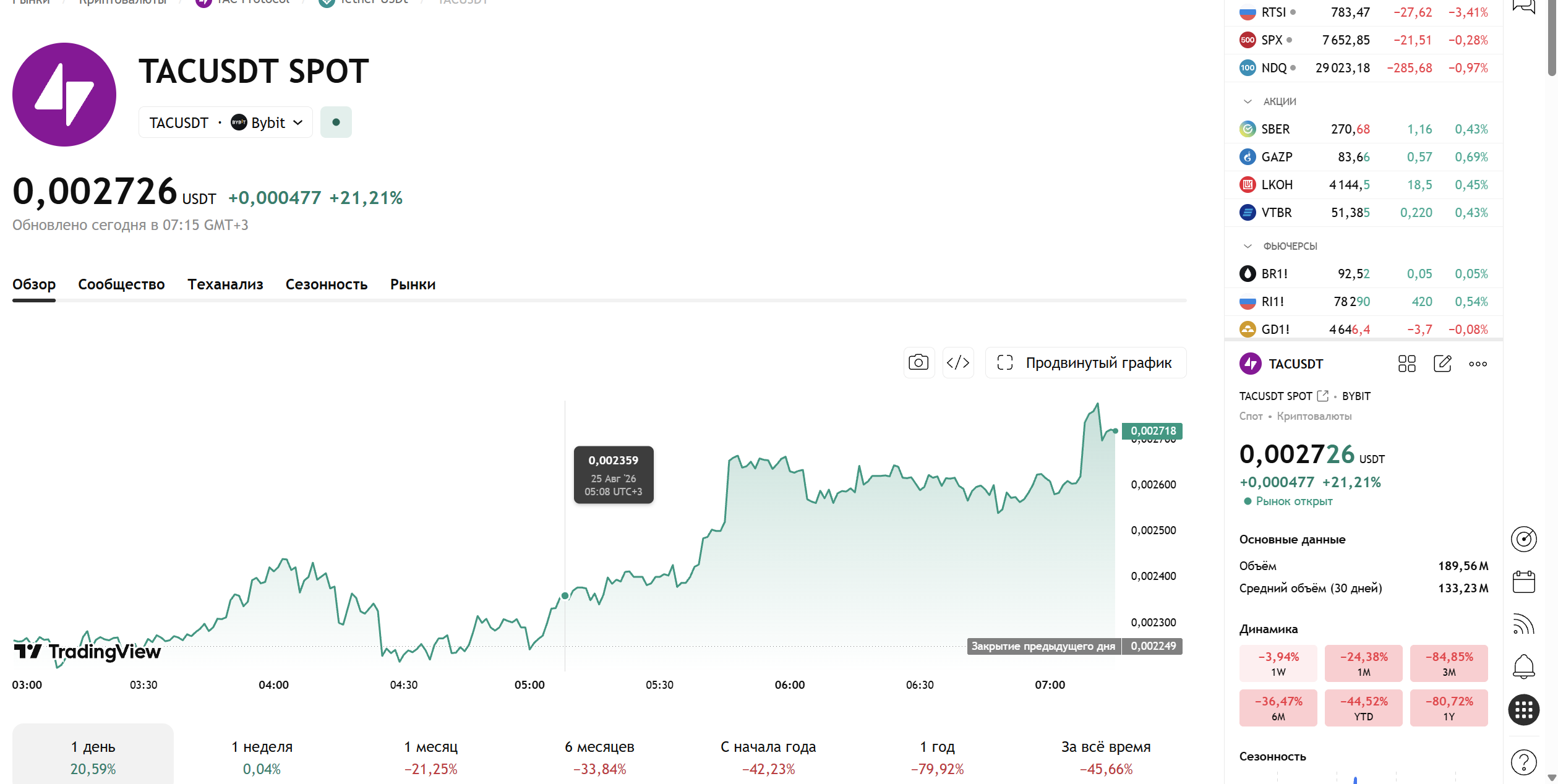Open the calendar icon in right sidebar
Viewport: 1558px width, 784px height.
click(1523, 582)
